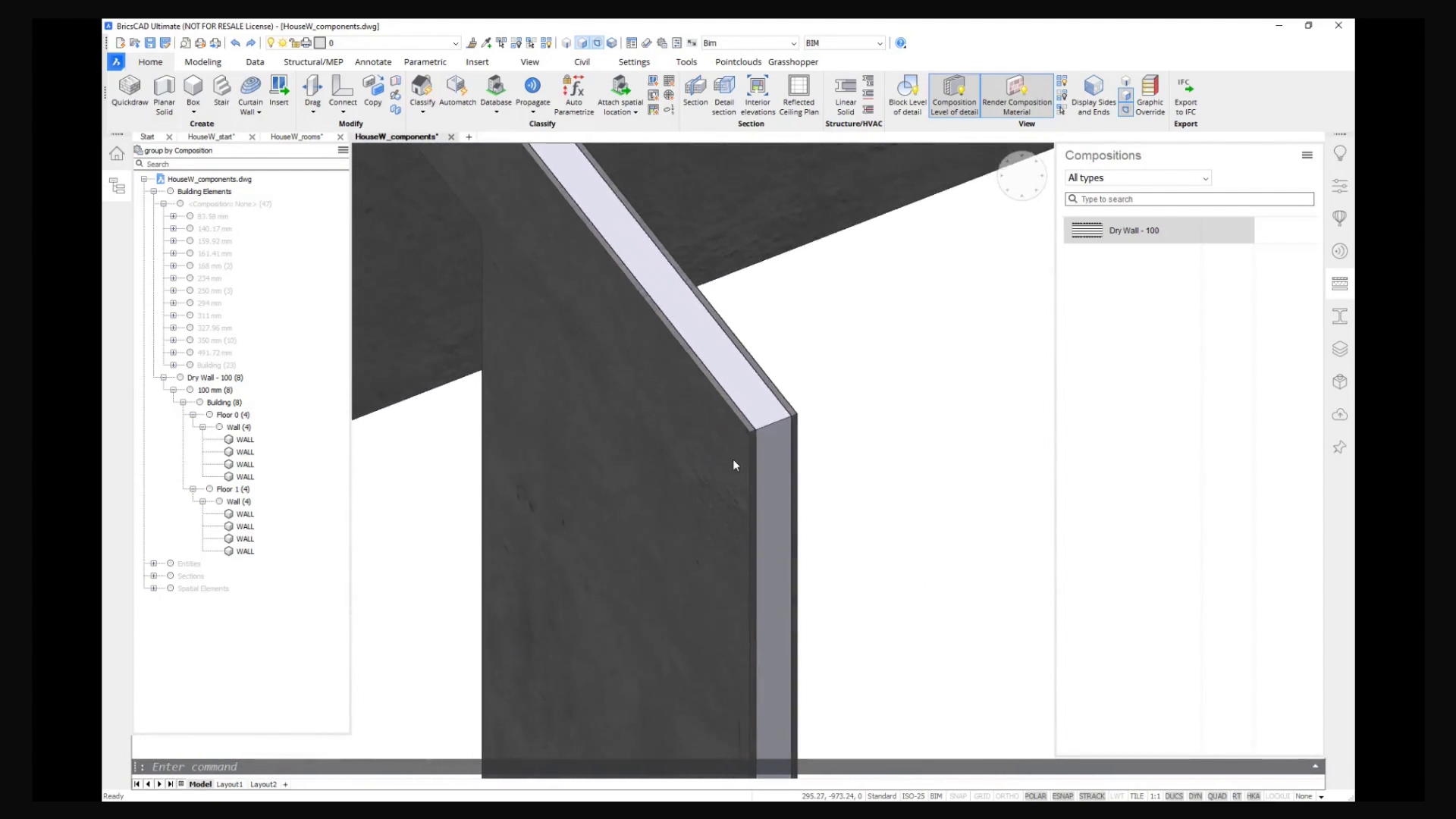Click the Export to IFC icon
The width and height of the screenshot is (1456, 819).
[x=1185, y=86]
